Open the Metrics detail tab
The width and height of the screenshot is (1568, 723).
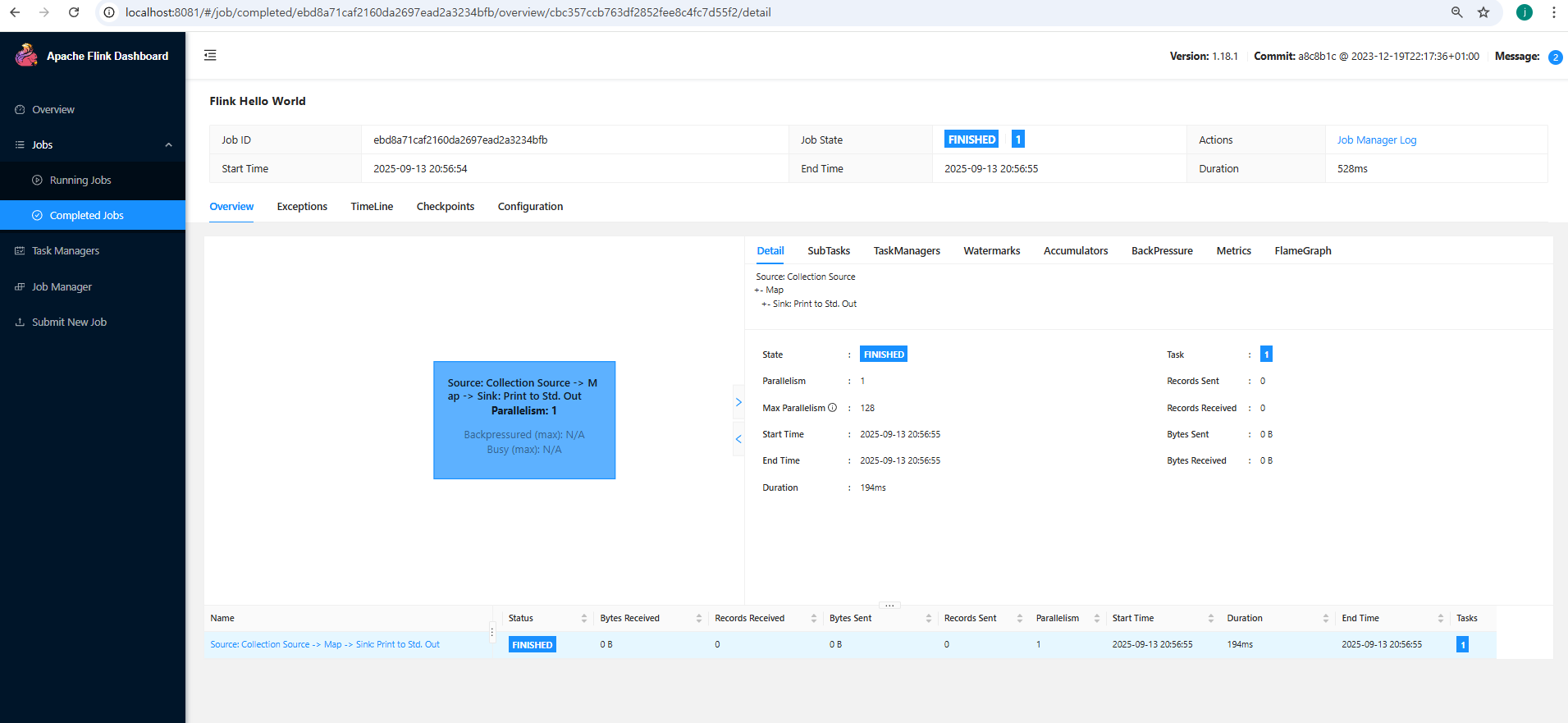pyautogui.click(x=1233, y=251)
